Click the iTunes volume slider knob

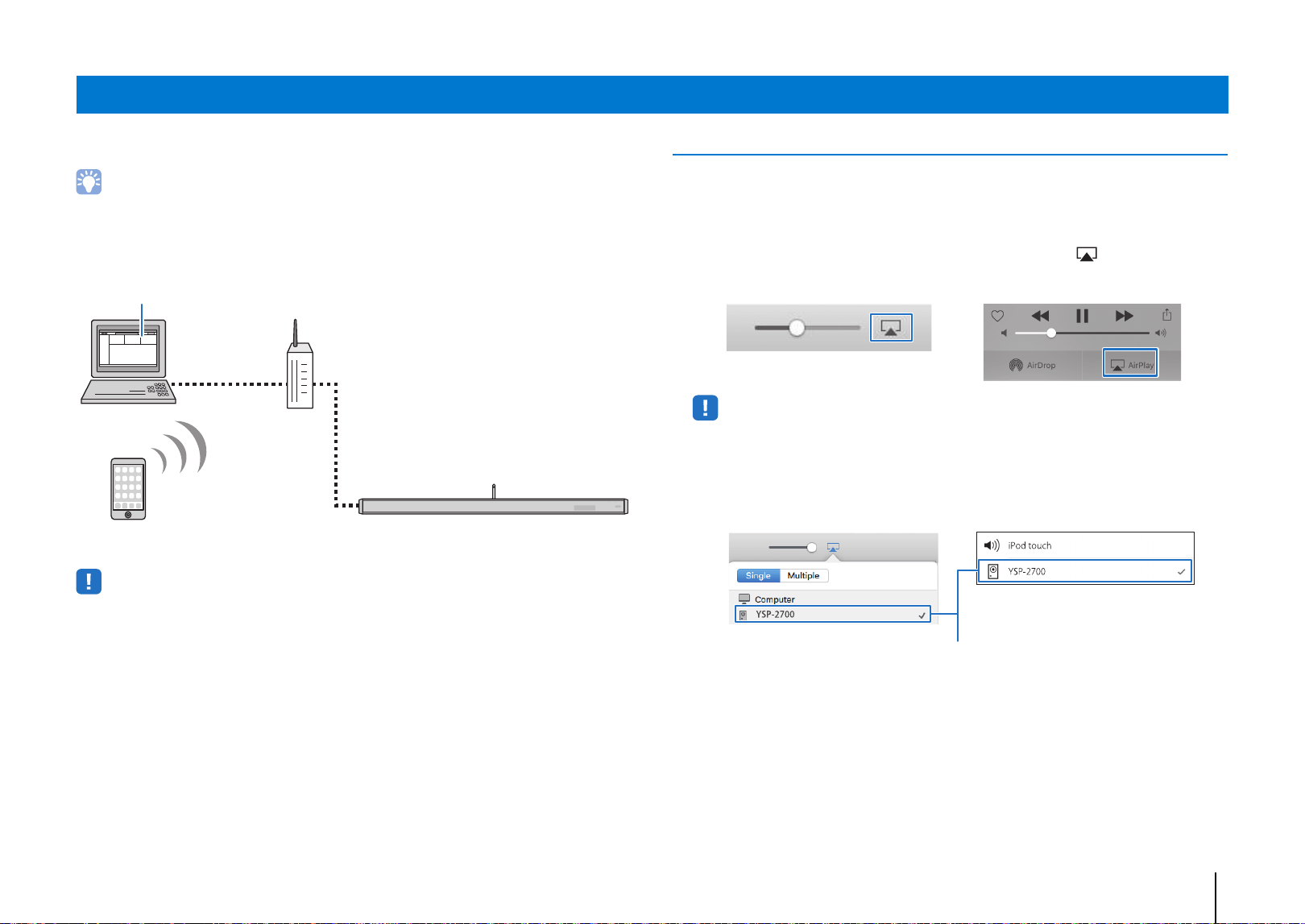pyautogui.click(x=797, y=328)
